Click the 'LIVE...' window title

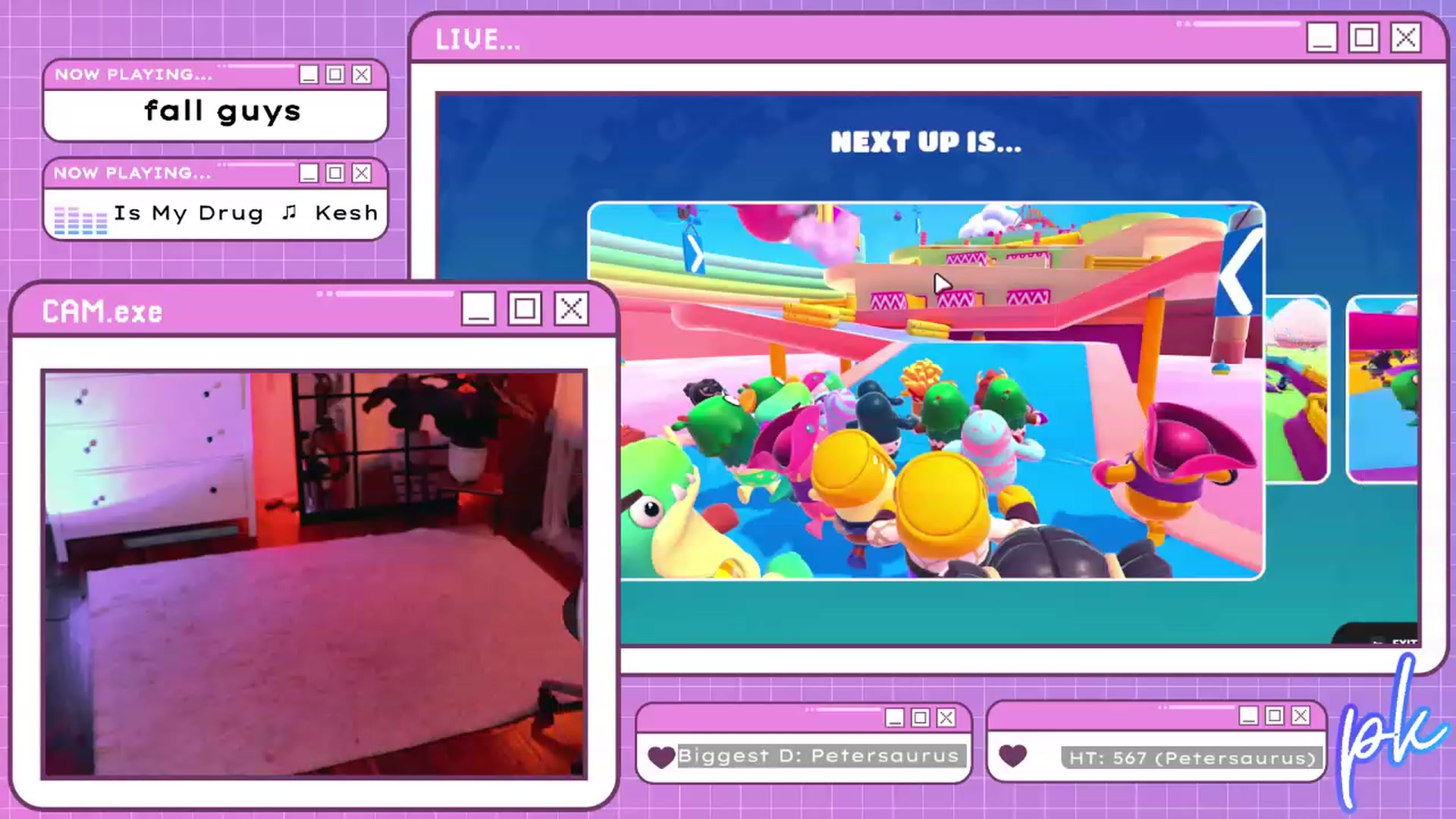tap(478, 39)
